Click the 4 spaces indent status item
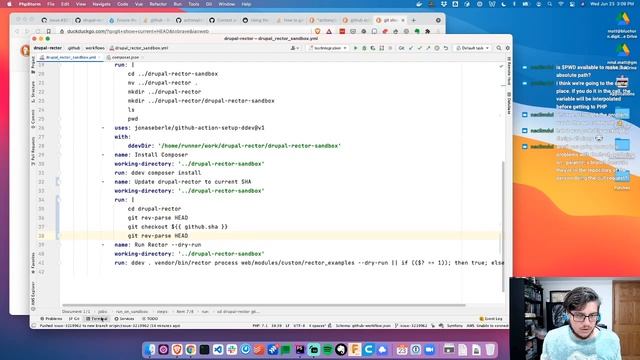This screenshot has width=640, height=360. pyautogui.click(x=318, y=326)
